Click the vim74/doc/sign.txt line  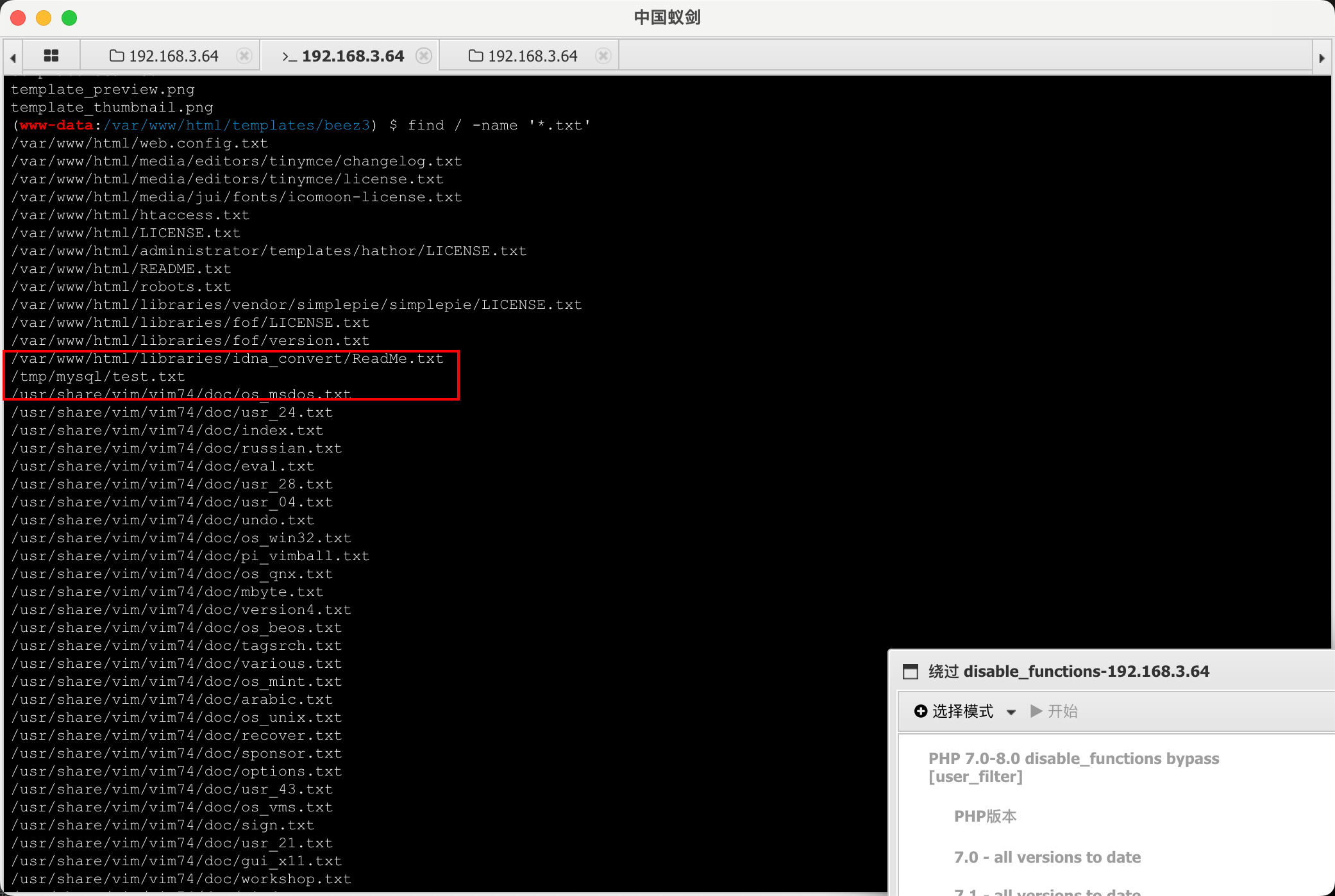163,825
